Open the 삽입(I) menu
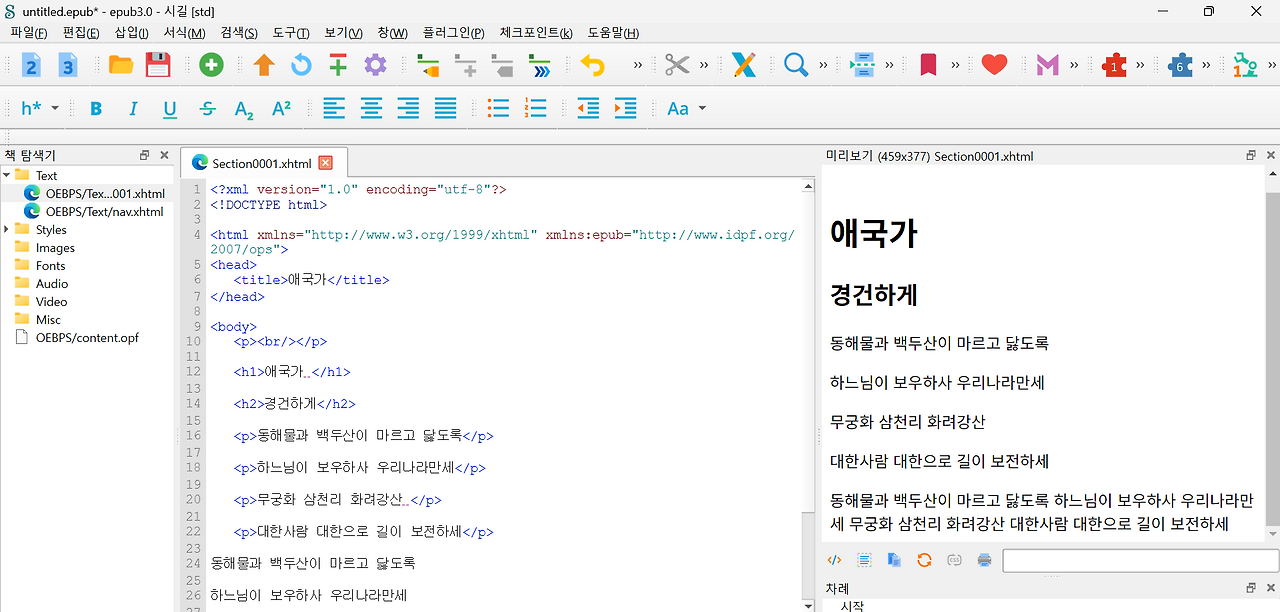The width and height of the screenshot is (1280, 612). 132,33
